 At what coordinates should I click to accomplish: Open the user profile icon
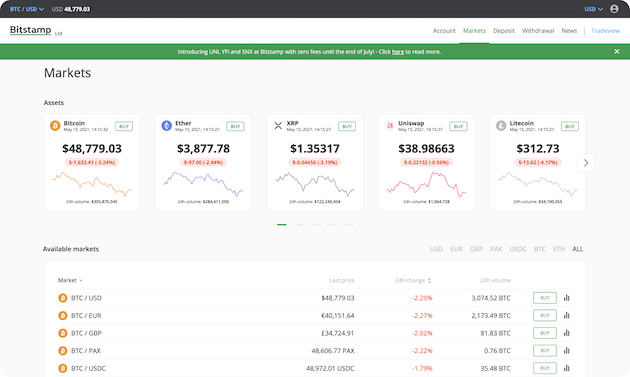(x=614, y=9)
